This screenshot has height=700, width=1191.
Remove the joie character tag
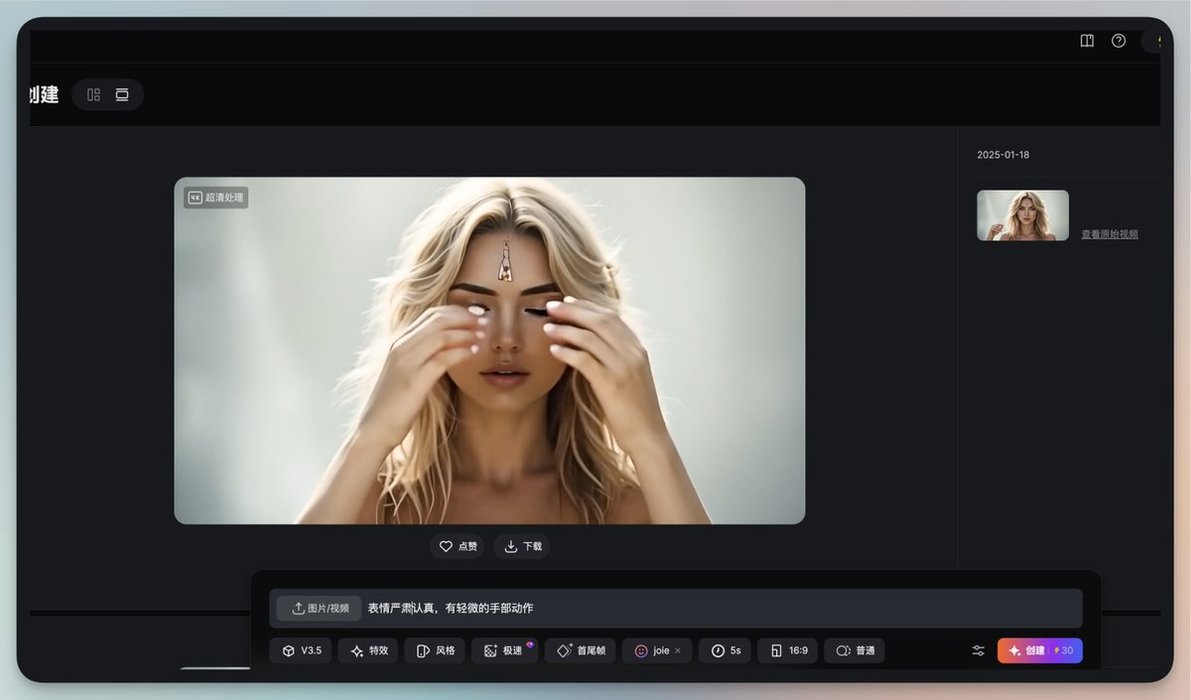(x=678, y=651)
